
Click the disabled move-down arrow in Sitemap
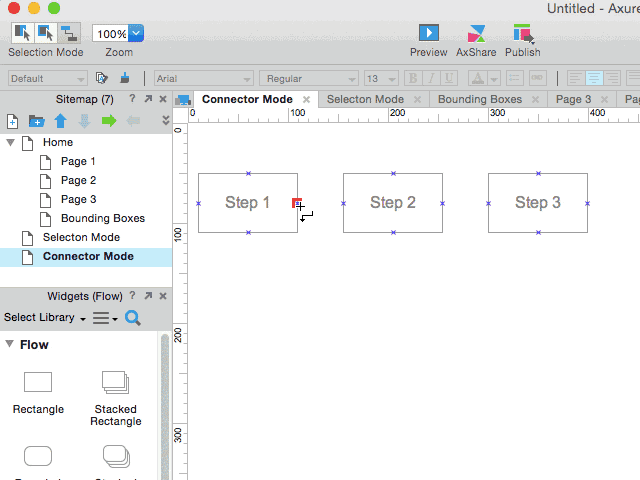click(84, 121)
